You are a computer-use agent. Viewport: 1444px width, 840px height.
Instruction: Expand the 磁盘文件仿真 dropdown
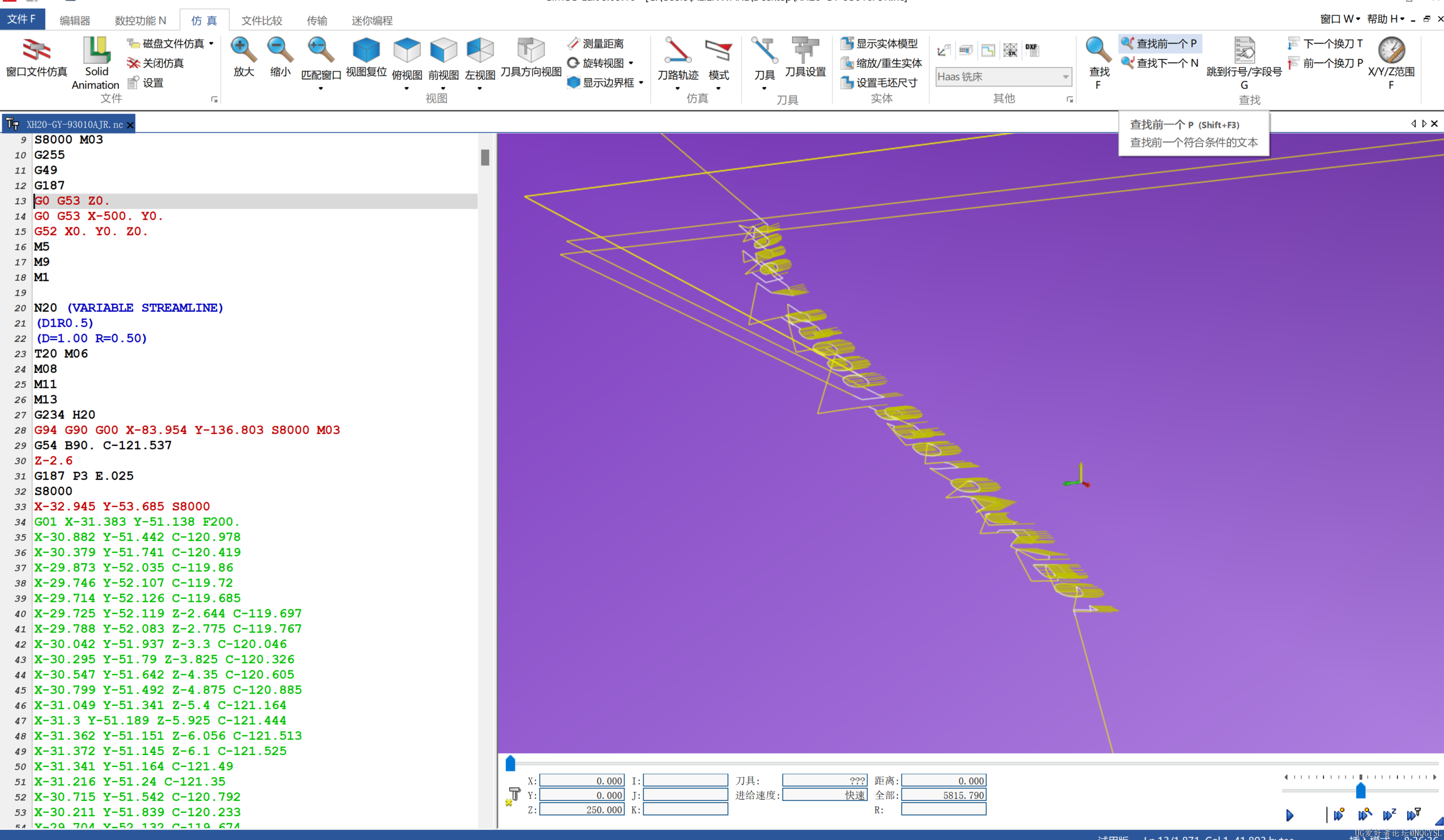click(x=211, y=44)
